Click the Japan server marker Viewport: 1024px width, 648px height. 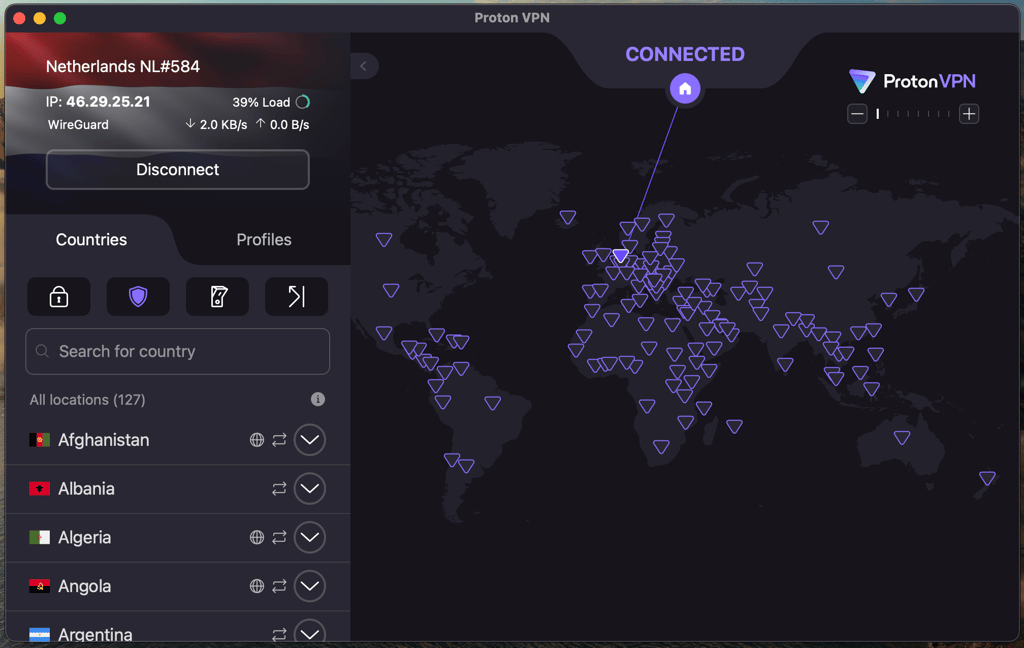click(916, 295)
